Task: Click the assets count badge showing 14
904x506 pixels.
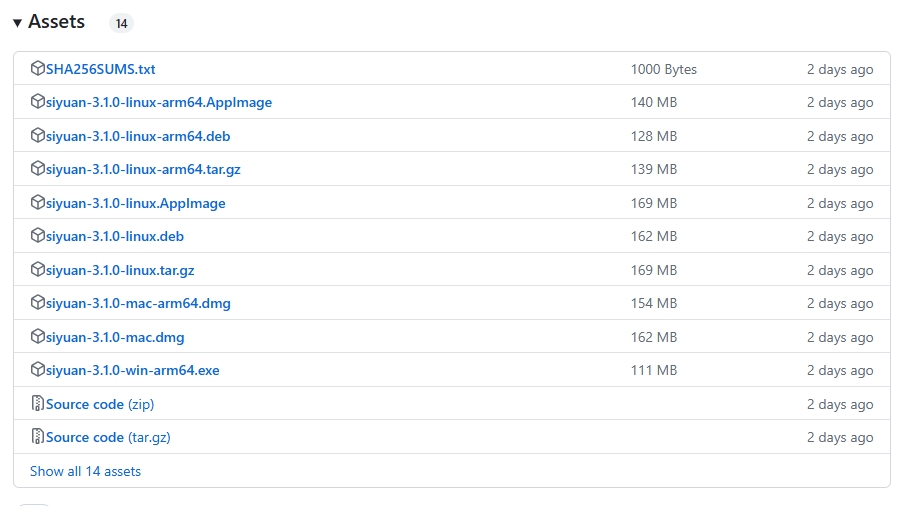Action: pyautogui.click(x=120, y=23)
